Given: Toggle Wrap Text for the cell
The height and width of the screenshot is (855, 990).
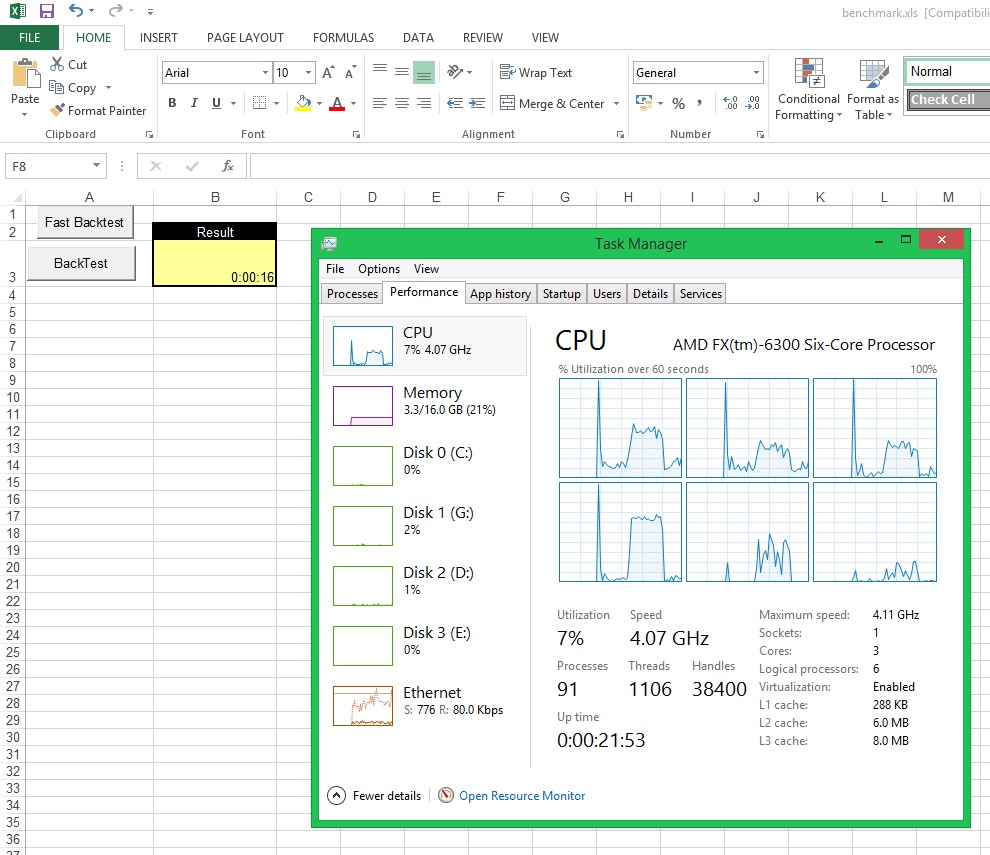Looking at the screenshot, I should click(536, 73).
